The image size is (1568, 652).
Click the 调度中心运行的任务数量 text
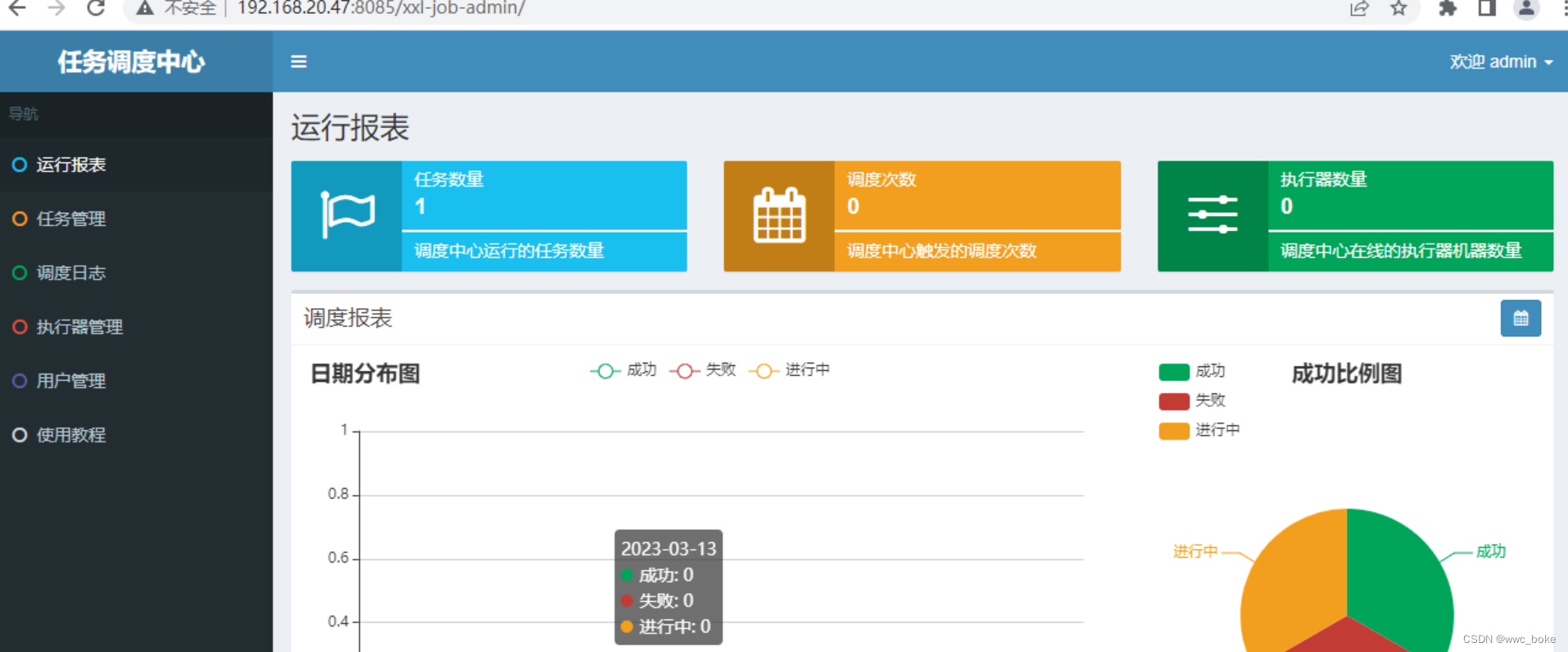click(x=509, y=251)
